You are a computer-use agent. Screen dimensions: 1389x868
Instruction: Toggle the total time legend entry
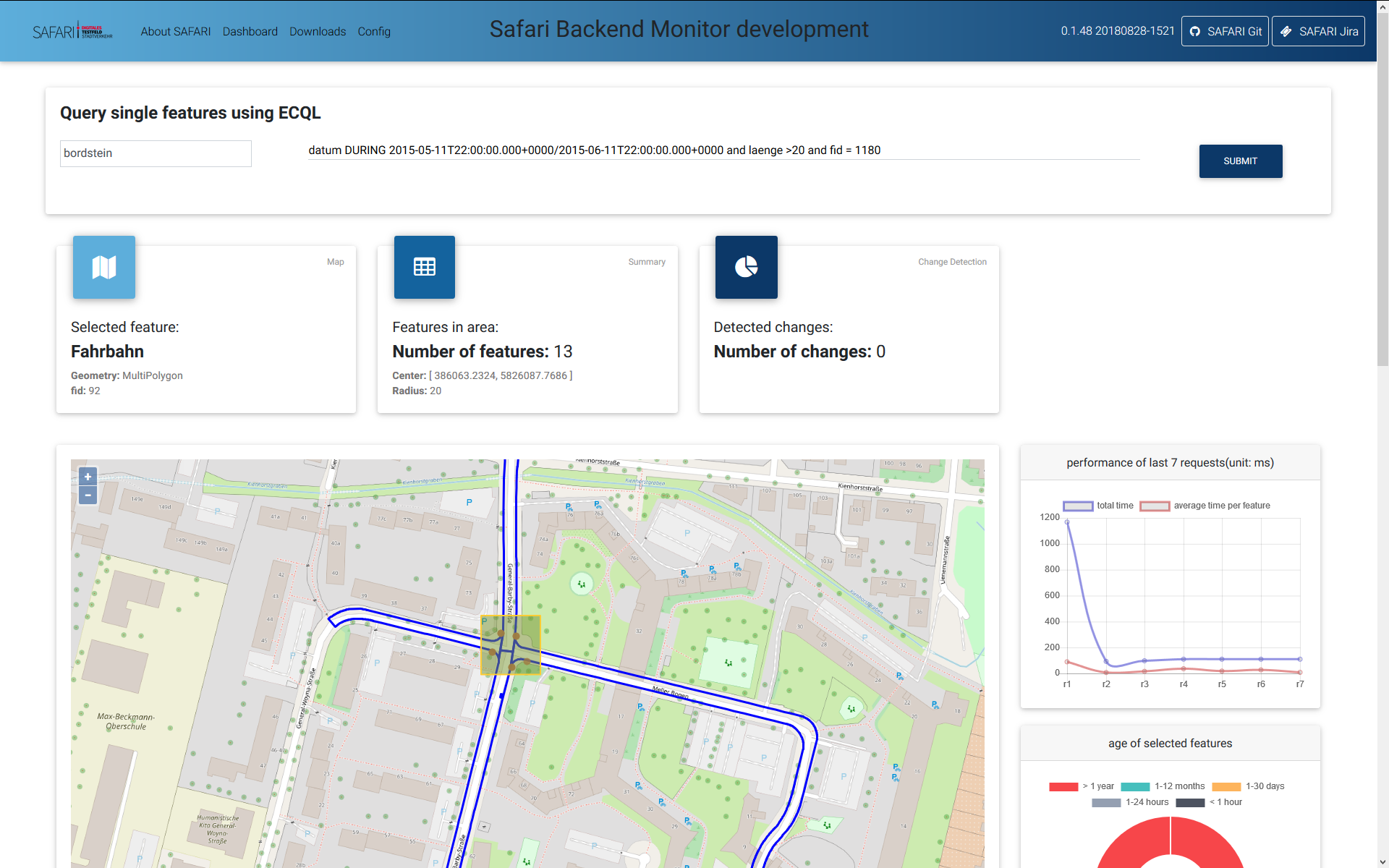[x=1098, y=506]
